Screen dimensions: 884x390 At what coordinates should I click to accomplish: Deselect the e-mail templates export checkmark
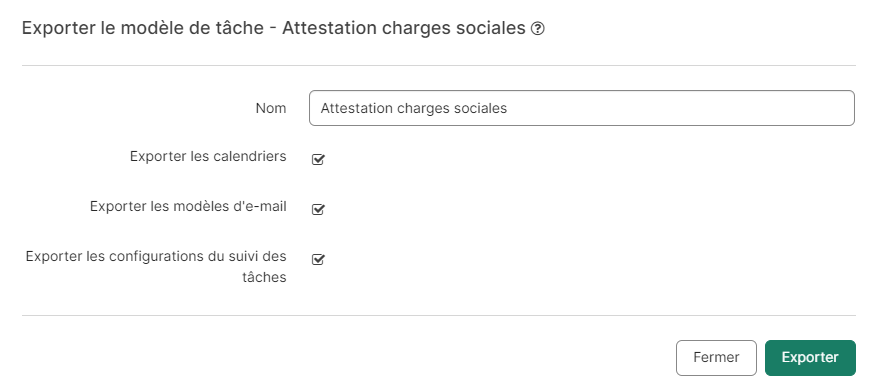[x=318, y=209]
